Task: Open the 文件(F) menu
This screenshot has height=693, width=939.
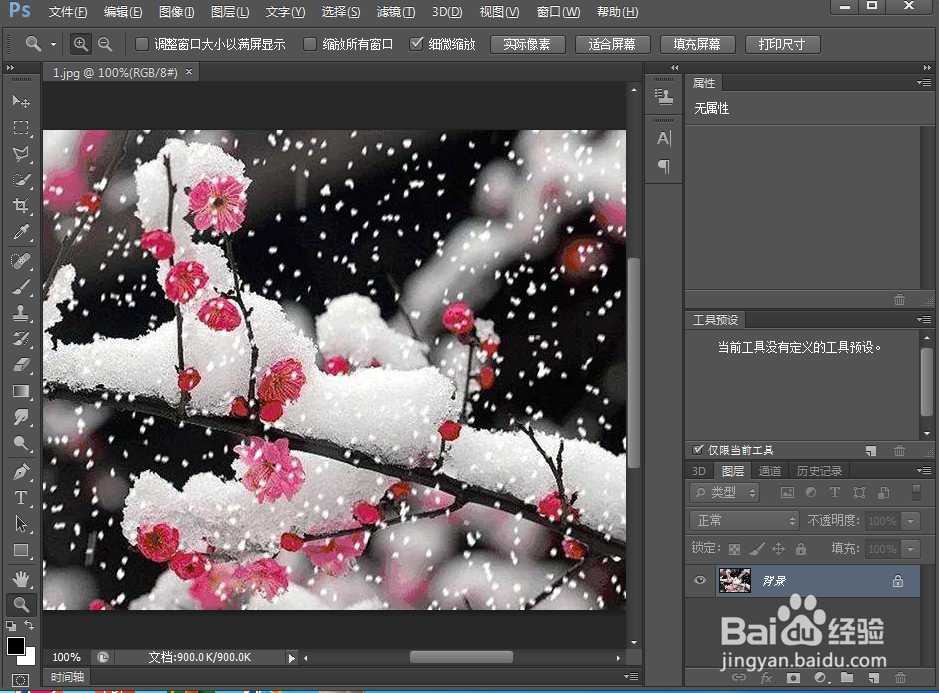Action: [68, 11]
